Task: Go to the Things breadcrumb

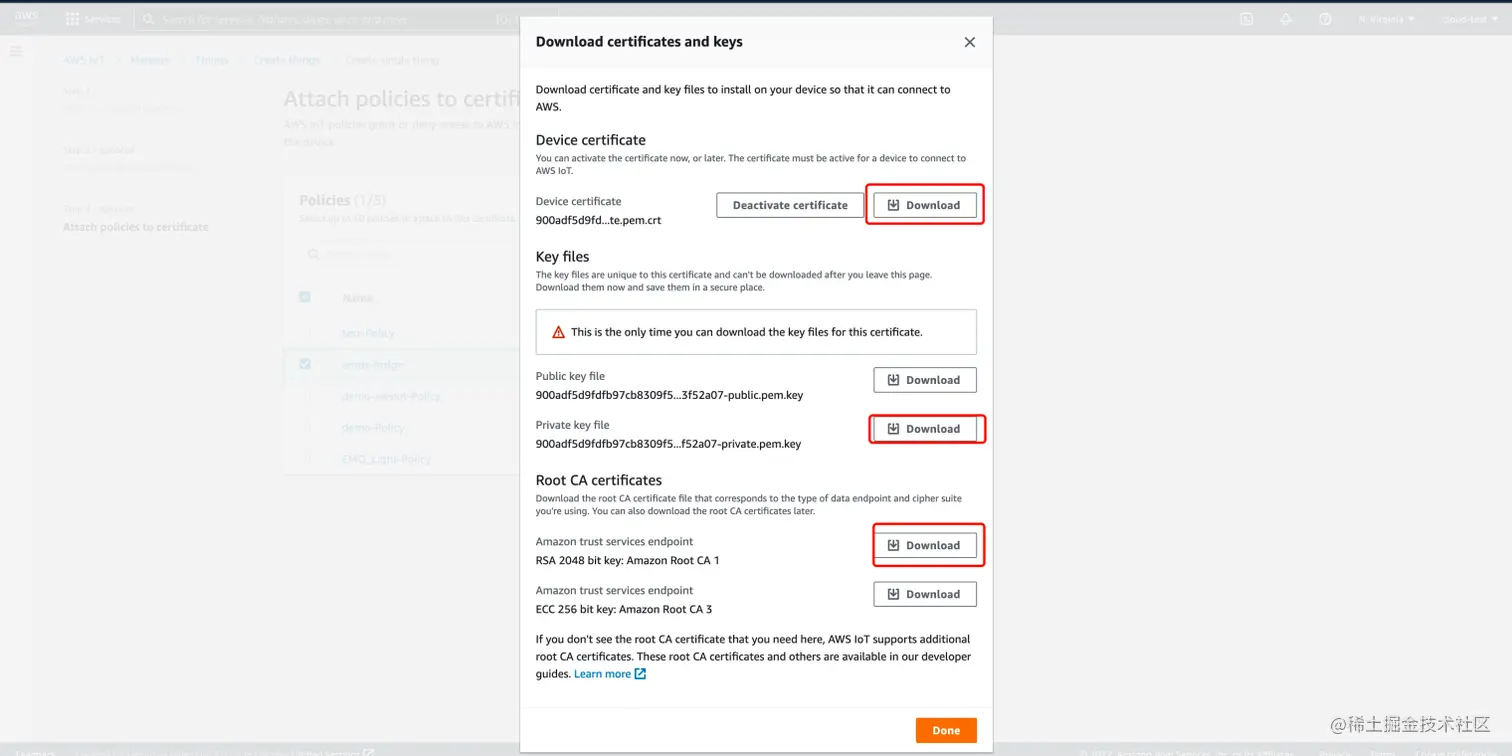Action: [x=212, y=61]
